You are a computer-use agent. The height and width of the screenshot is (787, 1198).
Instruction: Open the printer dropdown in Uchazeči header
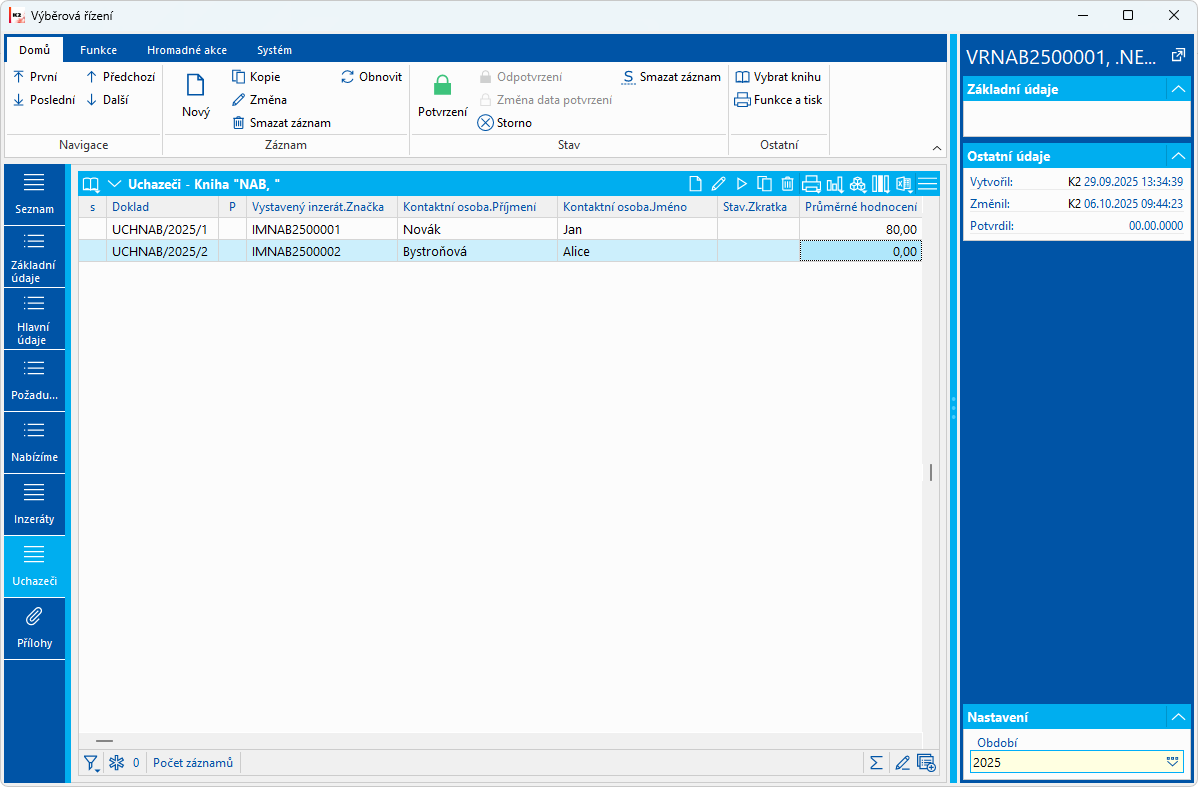pos(811,183)
